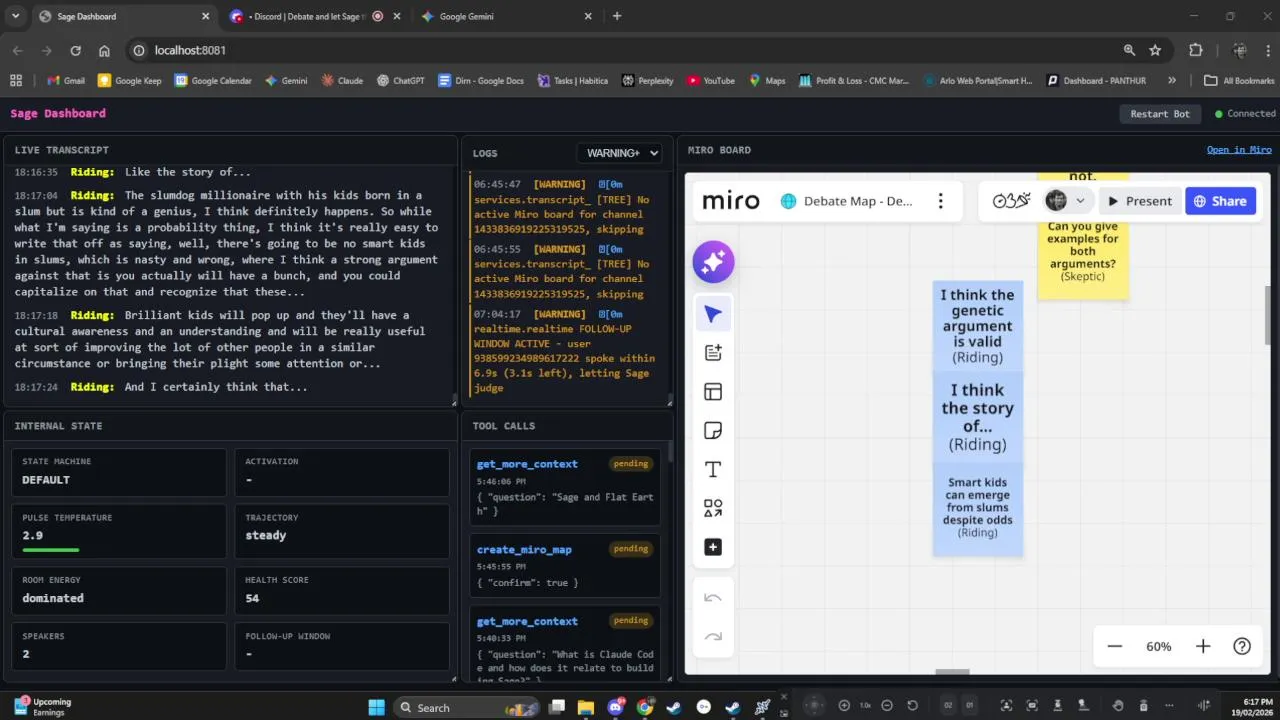The height and width of the screenshot is (720, 1280).
Task: Open the ChatGPT bookmark
Action: tap(400, 80)
